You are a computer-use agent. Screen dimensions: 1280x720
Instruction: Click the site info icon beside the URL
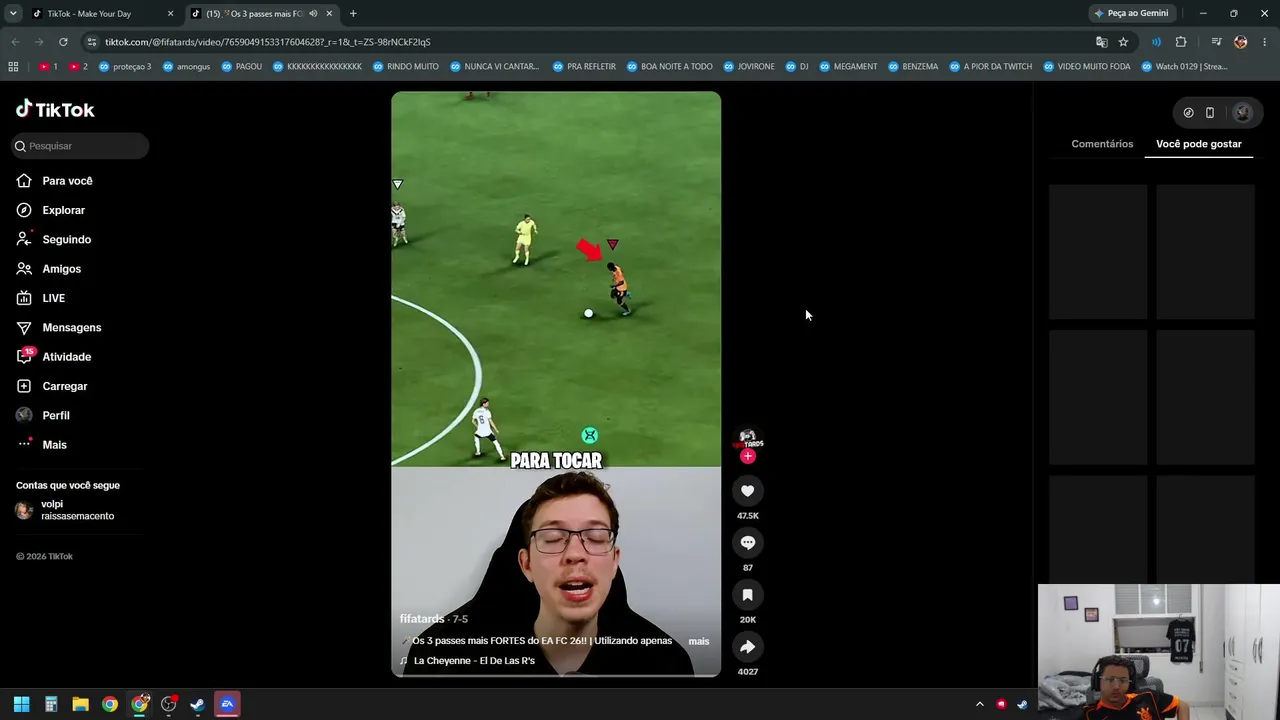[x=92, y=42]
